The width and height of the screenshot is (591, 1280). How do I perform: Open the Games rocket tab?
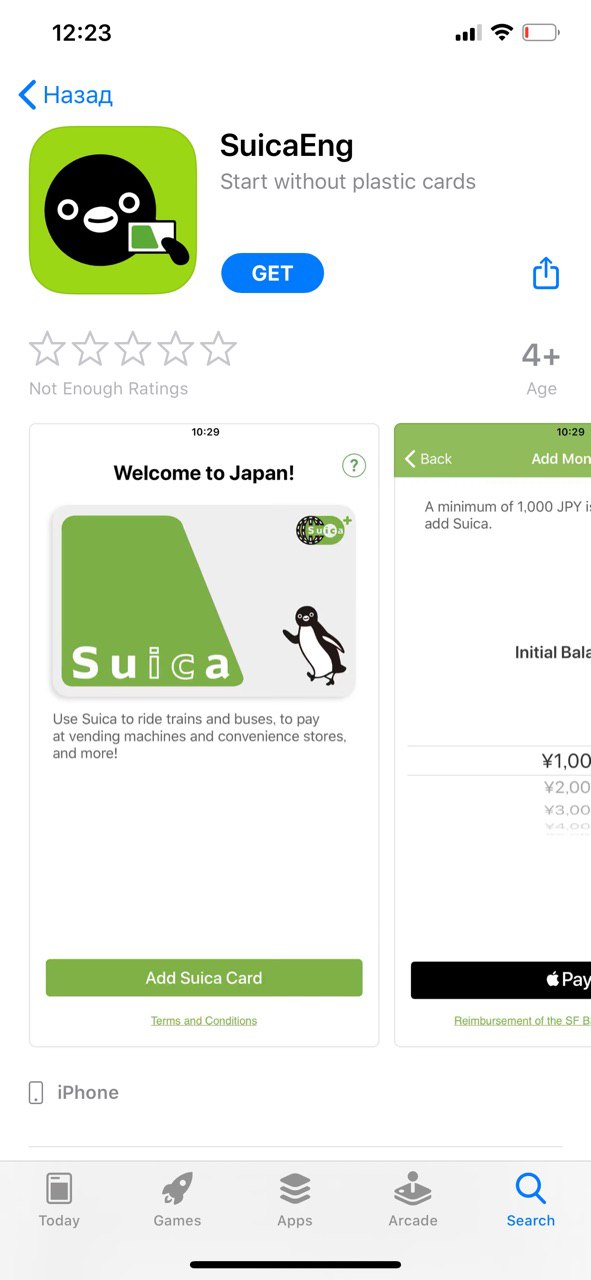177,1200
